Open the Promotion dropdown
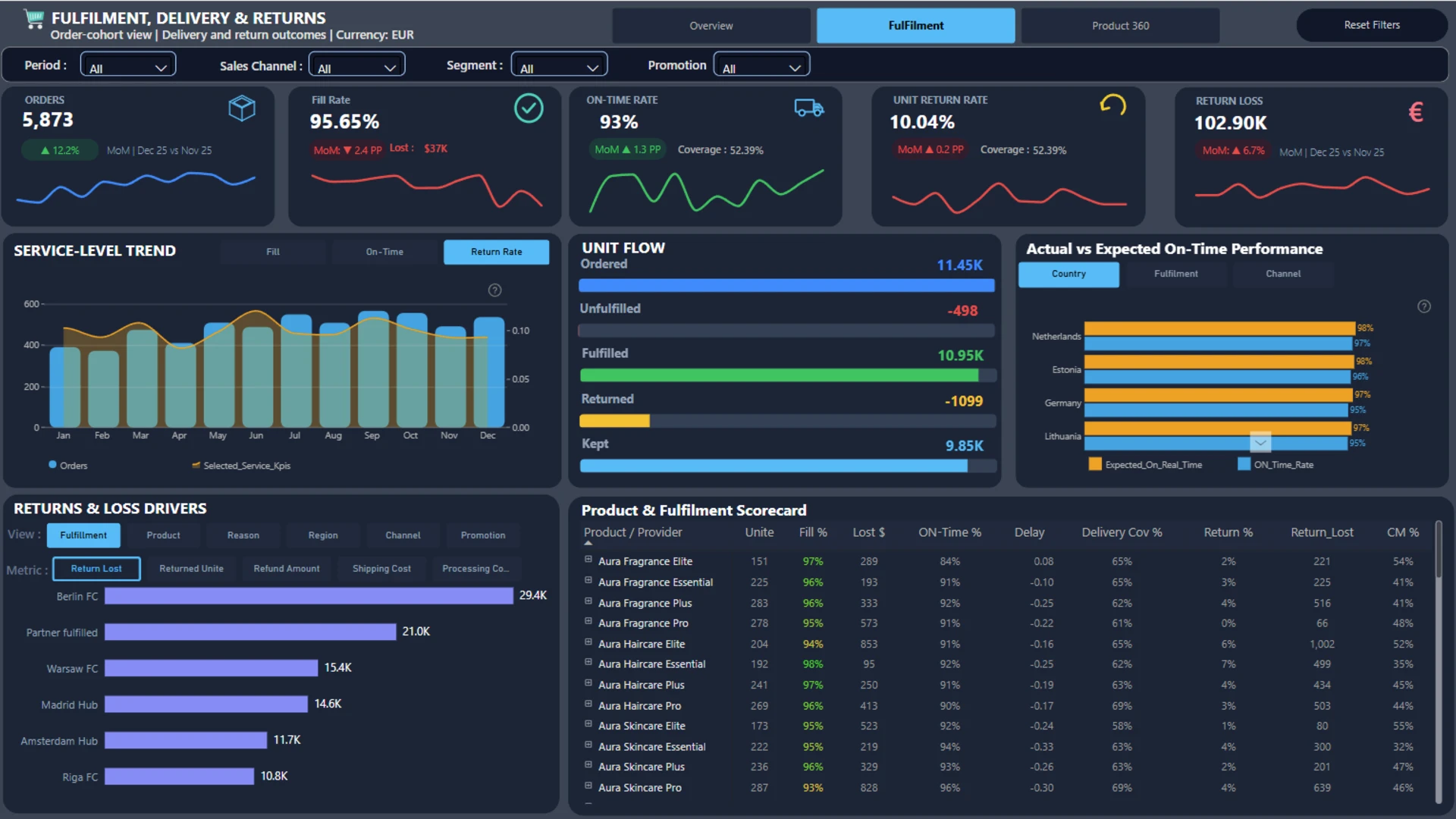Screen dimensions: 1456x819 (761, 66)
